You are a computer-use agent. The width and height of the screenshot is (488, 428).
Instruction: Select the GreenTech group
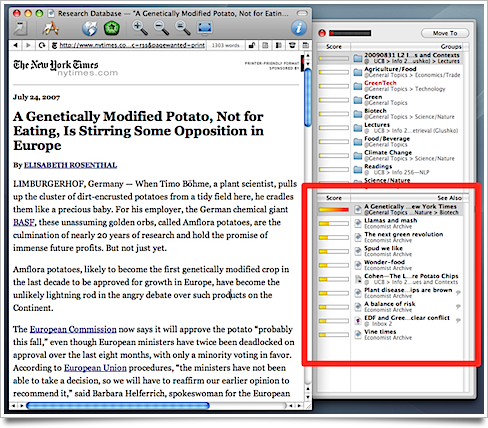pos(390,86)
